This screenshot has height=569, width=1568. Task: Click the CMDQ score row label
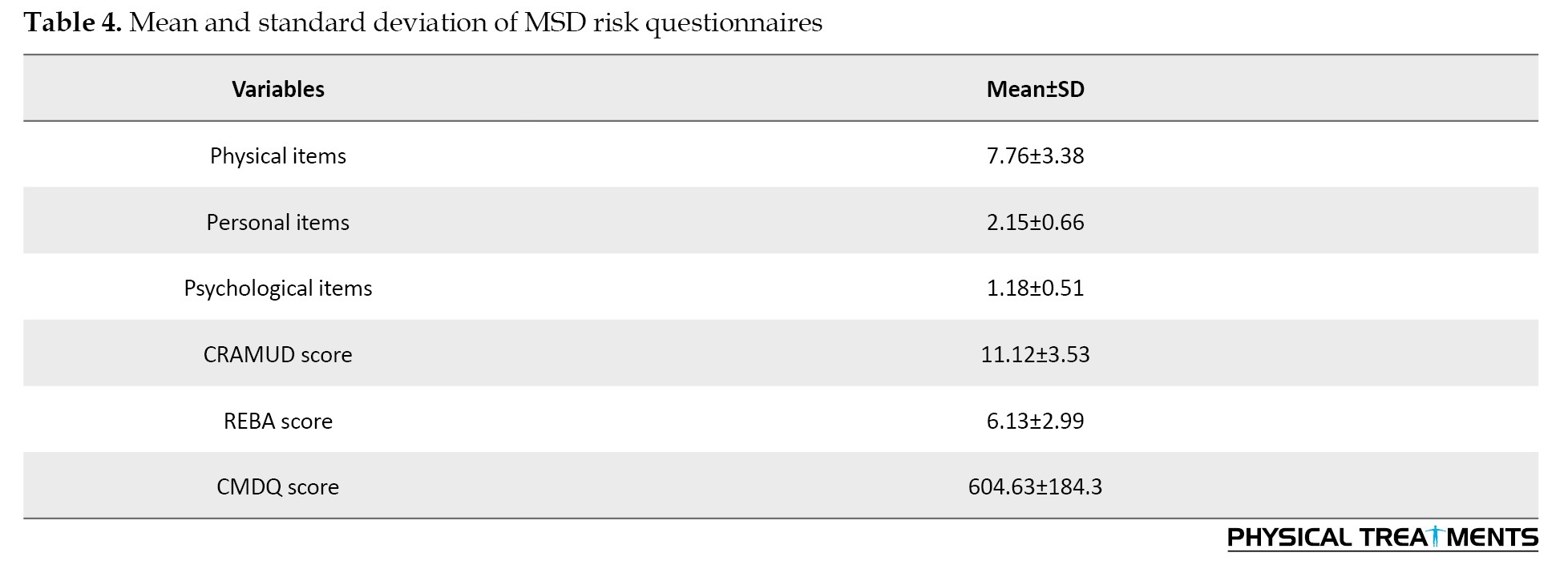(x=278, y=487)
